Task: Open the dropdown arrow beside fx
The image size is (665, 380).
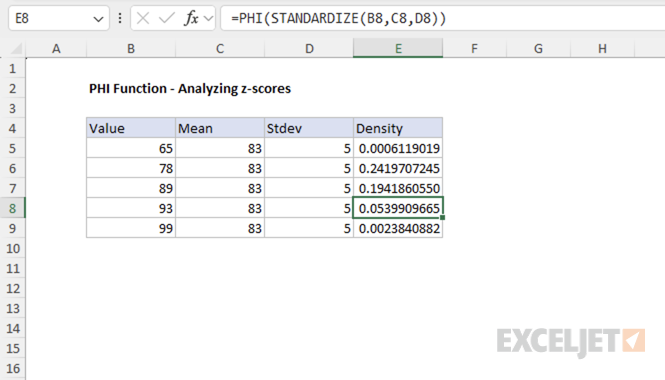Action: click(208, 19)
